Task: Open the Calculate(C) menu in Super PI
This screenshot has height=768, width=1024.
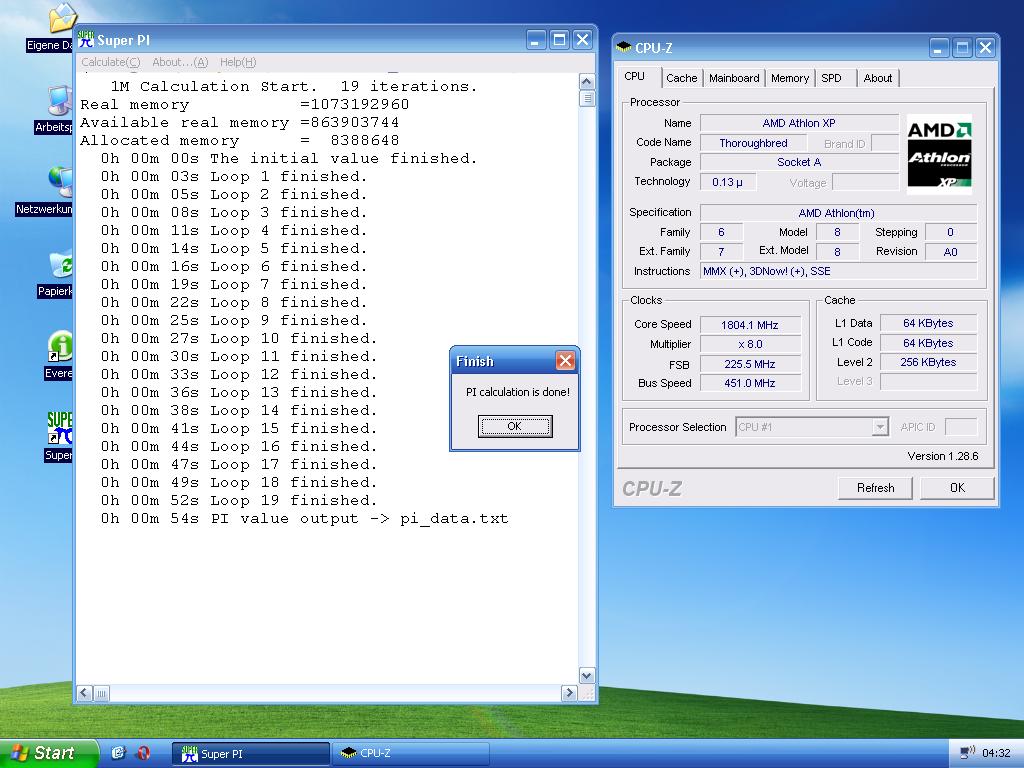Action: 110,62
